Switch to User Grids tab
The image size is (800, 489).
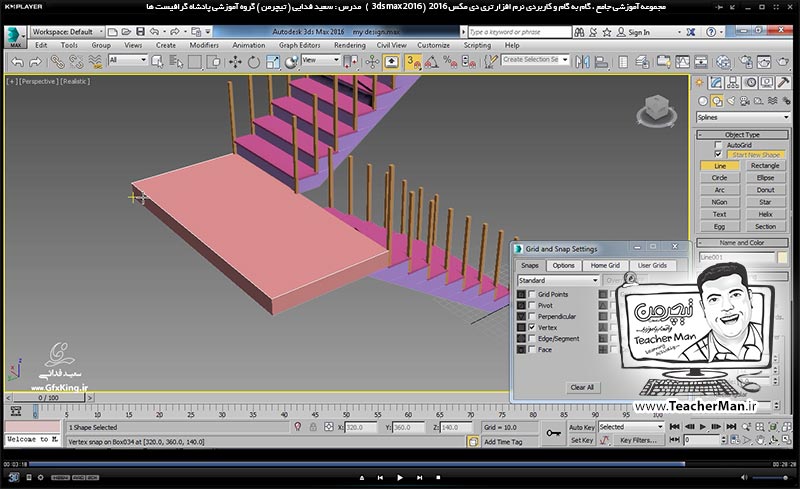pos(652,265)
